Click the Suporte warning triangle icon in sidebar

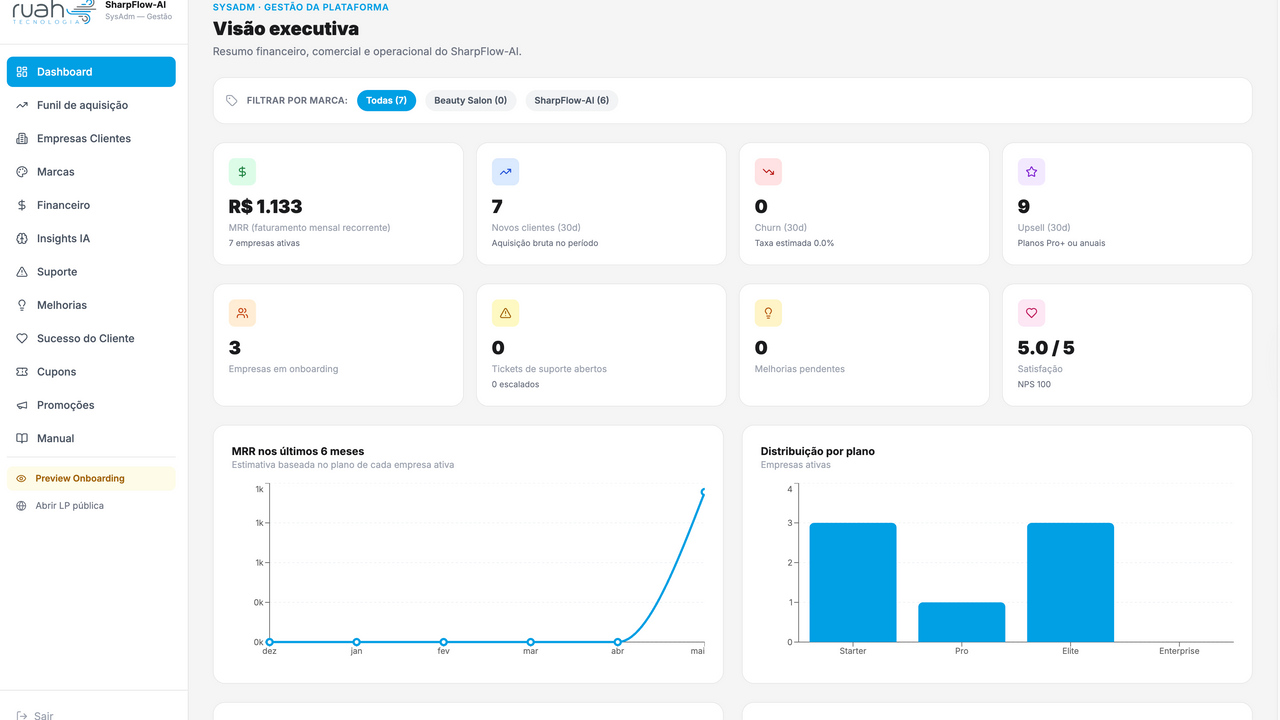22,272
